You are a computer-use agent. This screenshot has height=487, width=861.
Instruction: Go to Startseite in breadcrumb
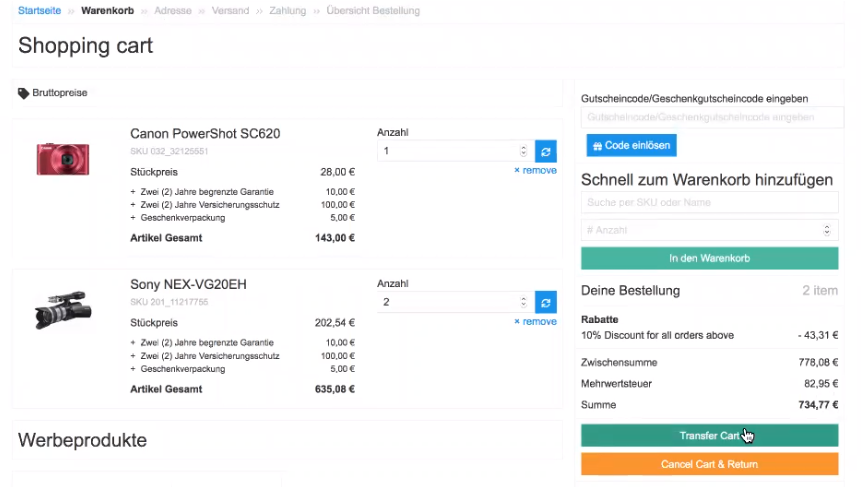(40, 10)
